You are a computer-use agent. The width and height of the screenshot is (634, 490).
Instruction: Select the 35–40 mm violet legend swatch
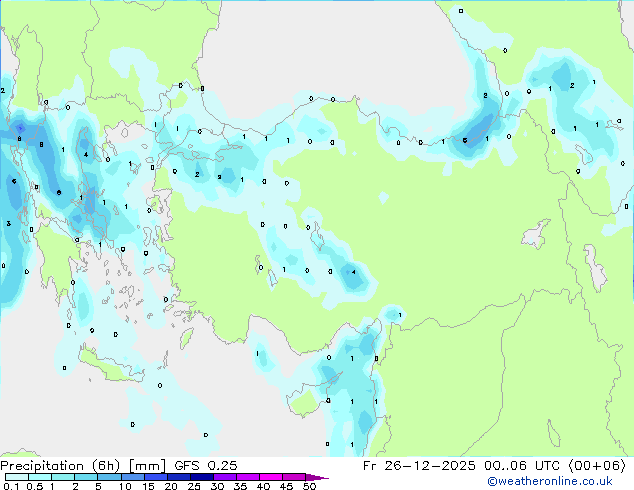pyautogui.click(x=248, y=477)
